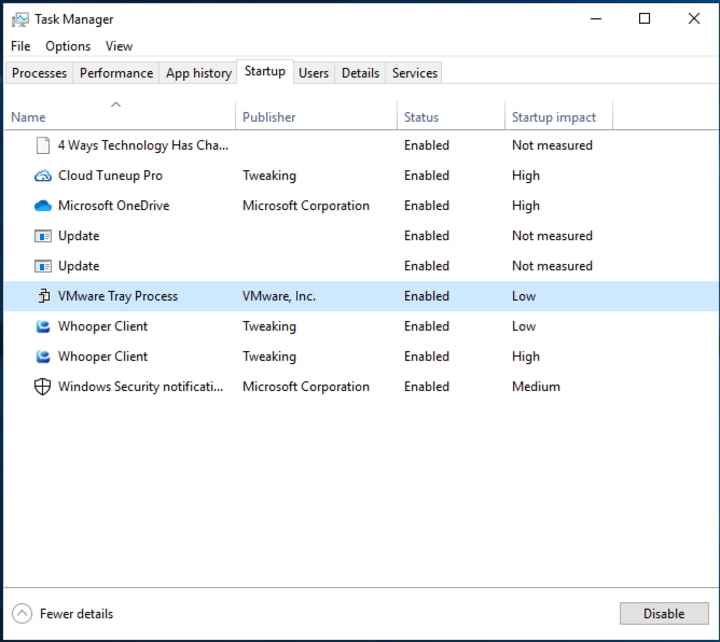Click Enabled status for Windows Security
Image resolution: width=720 pixels, height=642 pixels.
[x=427, y=387]
